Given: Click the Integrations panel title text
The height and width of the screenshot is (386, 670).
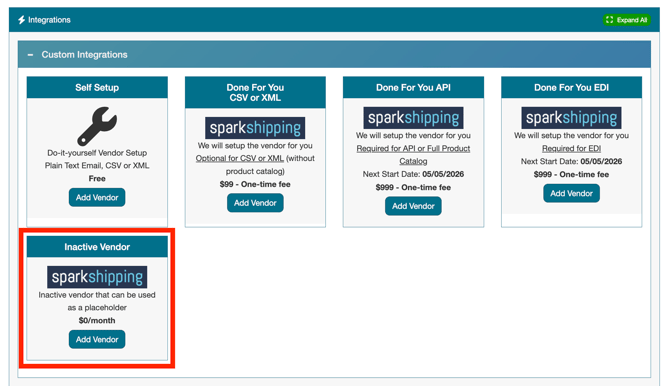Looking at the screenshot, I should coord(49,20).
